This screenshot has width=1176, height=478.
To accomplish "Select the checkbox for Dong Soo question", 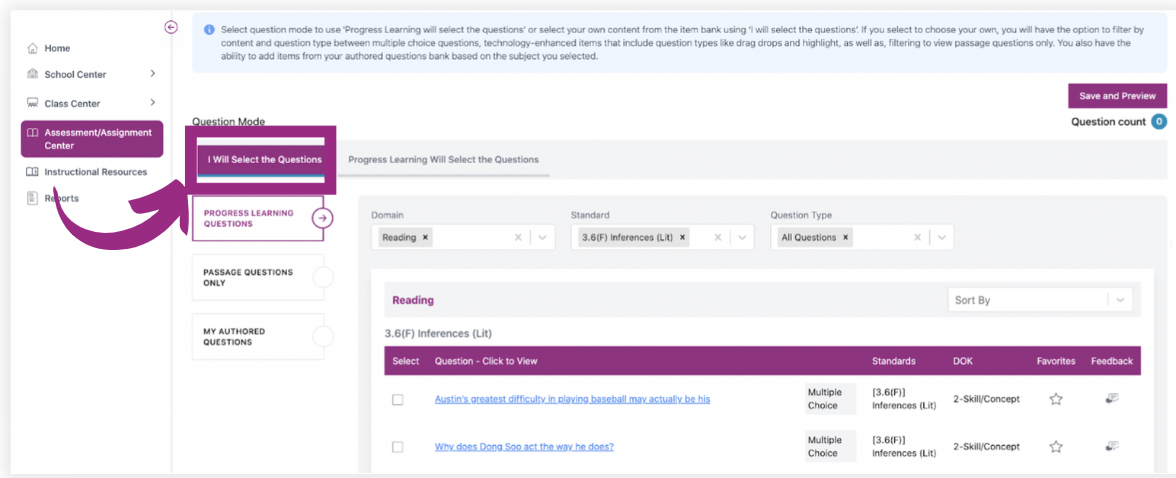I will (x=398, y=447).
